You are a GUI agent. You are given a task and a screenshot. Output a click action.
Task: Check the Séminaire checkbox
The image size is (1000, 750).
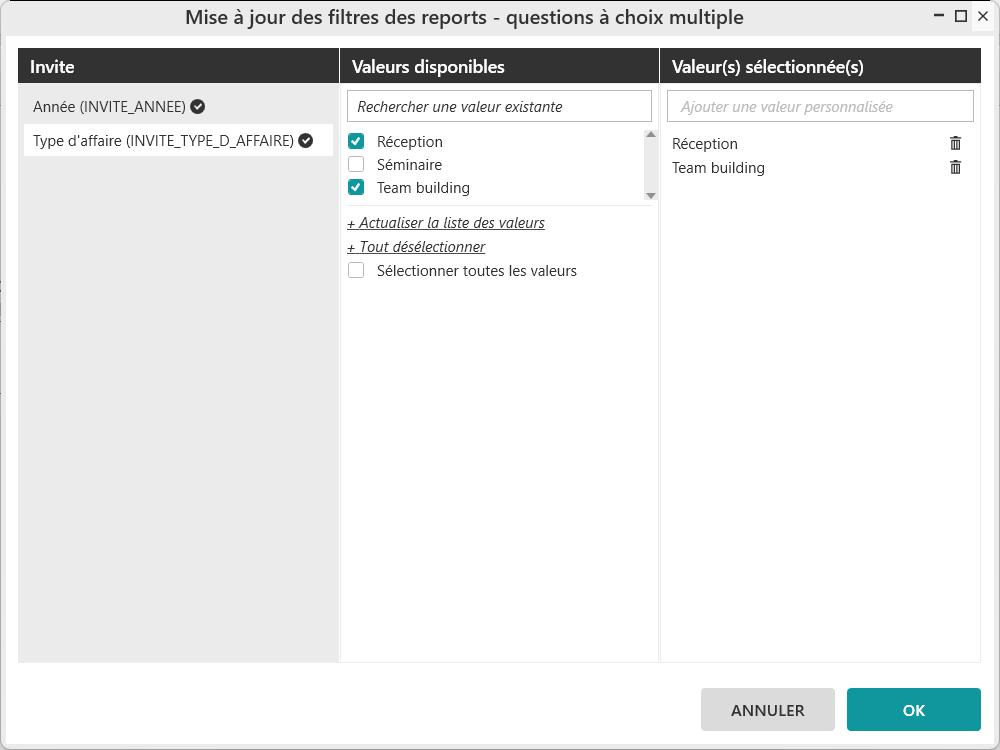tap(356, 164)
